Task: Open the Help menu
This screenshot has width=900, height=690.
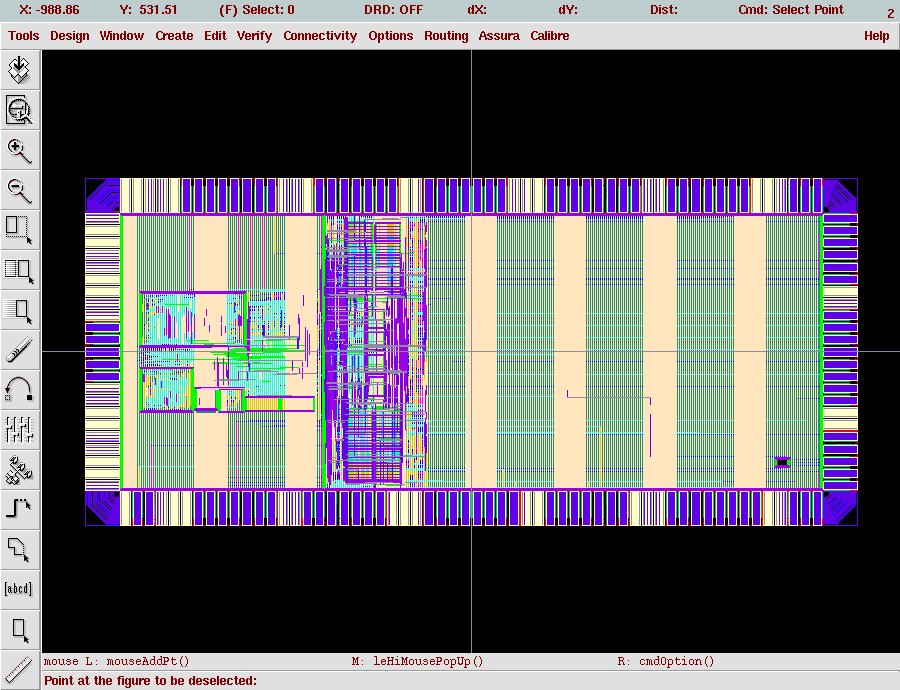Action: (876, 36)
